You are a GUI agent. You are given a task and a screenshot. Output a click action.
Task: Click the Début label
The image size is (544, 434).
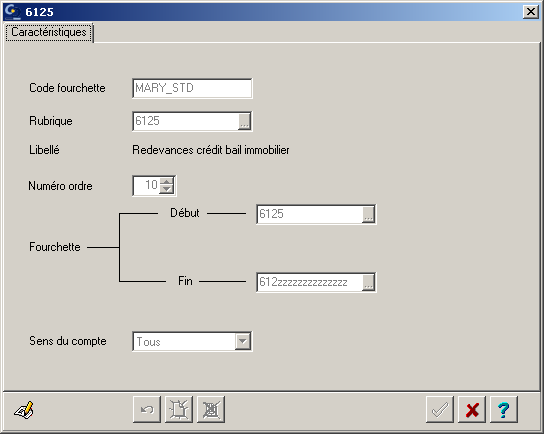[x=185, y=213]
